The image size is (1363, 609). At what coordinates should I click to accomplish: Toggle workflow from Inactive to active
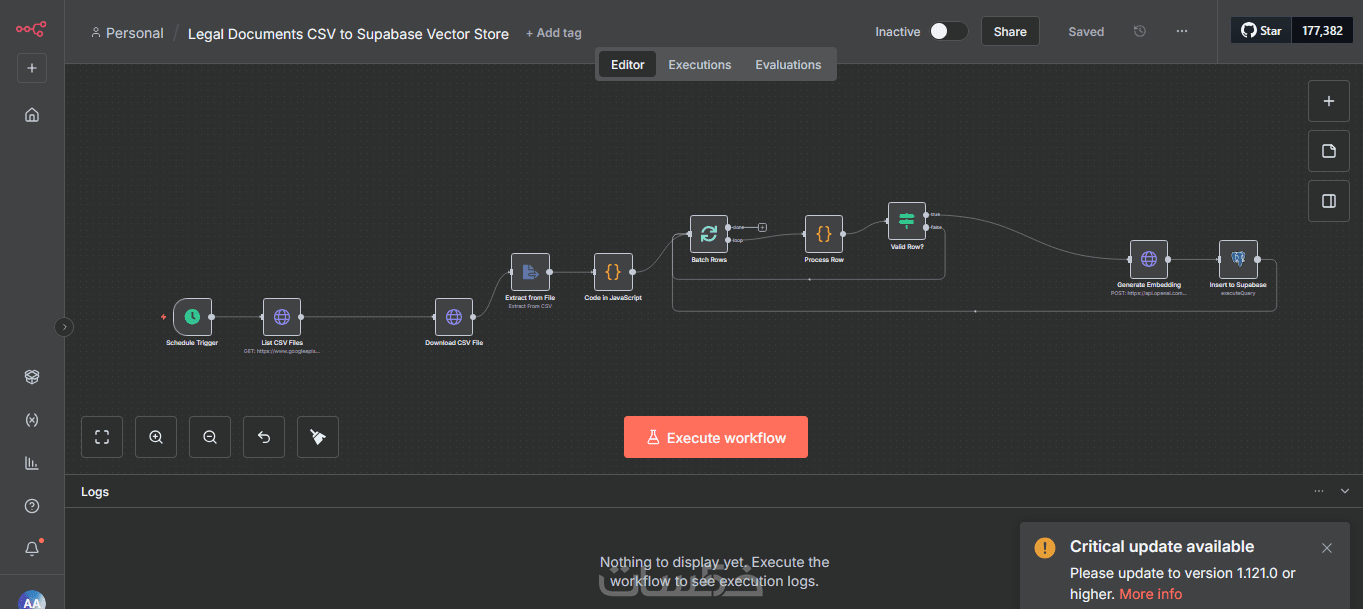point(948,31)
